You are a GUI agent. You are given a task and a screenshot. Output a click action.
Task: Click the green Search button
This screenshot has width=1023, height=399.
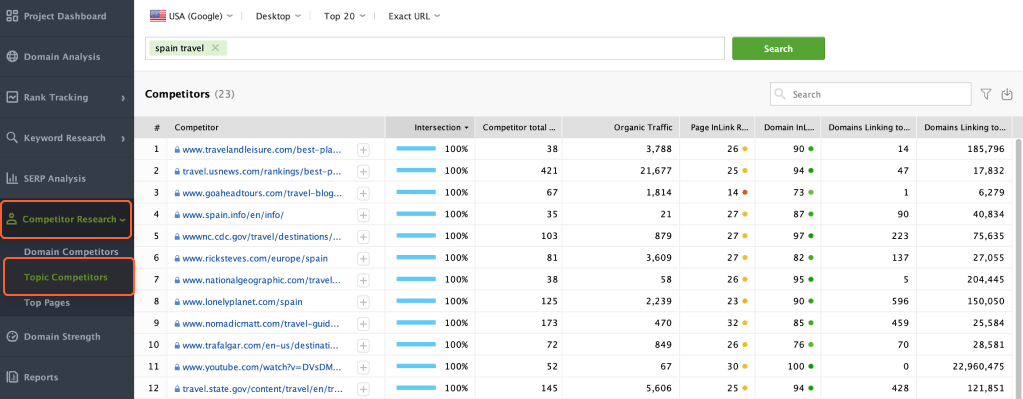click(x=778, y=48)
